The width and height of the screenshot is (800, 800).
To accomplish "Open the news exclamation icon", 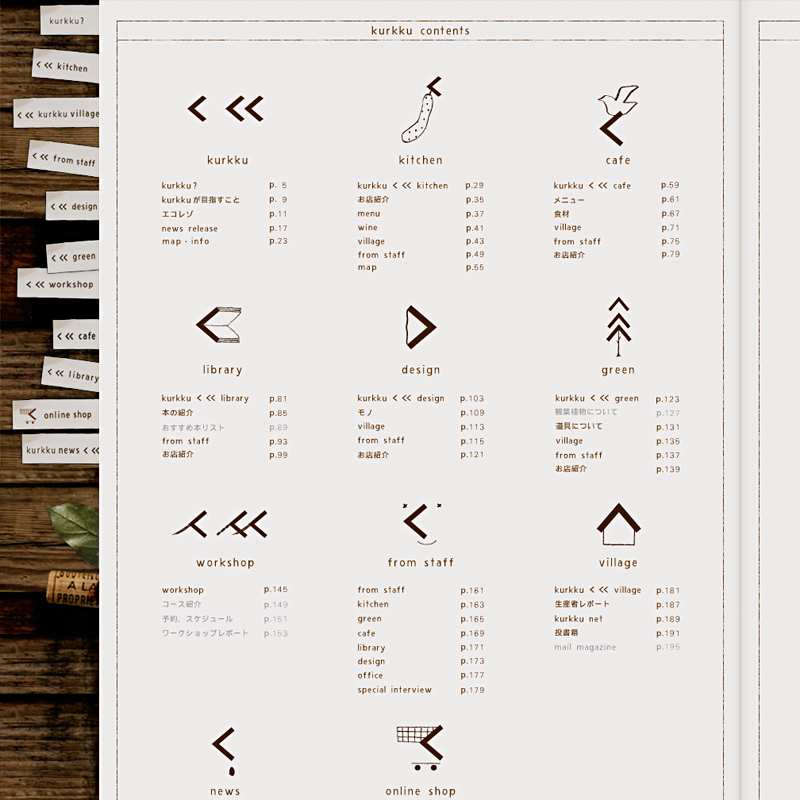I will 225,750.
